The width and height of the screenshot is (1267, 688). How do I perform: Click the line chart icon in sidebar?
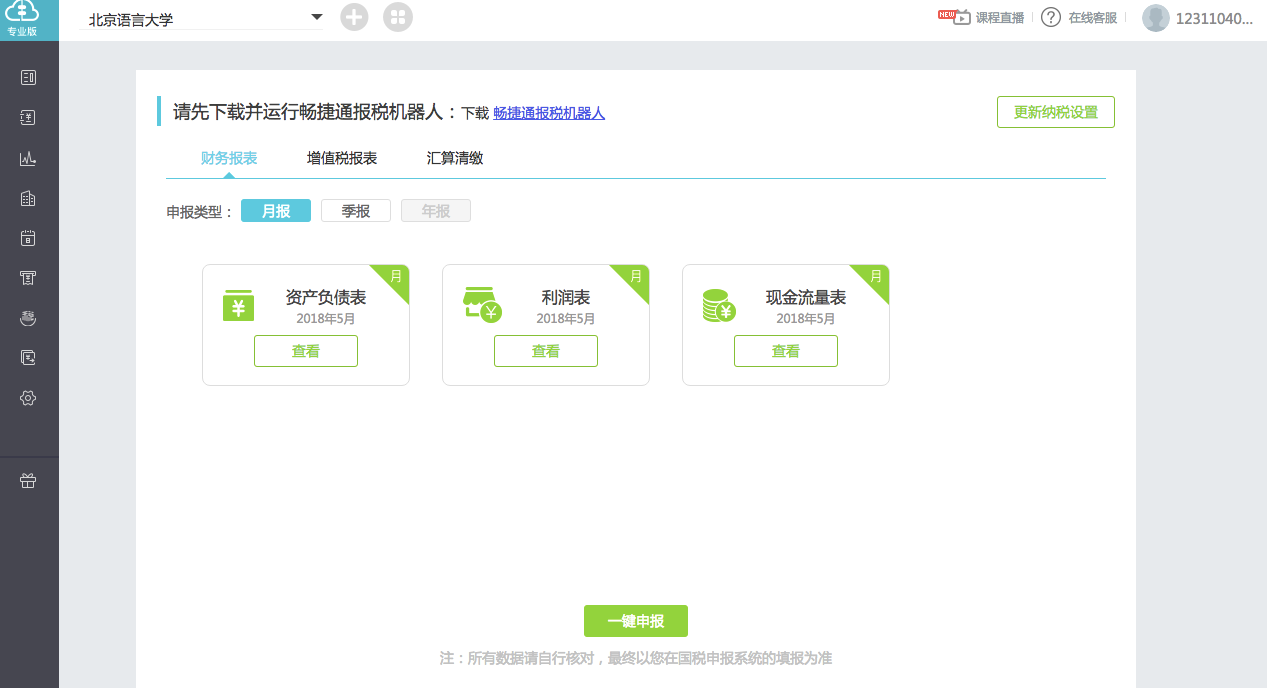28,158
